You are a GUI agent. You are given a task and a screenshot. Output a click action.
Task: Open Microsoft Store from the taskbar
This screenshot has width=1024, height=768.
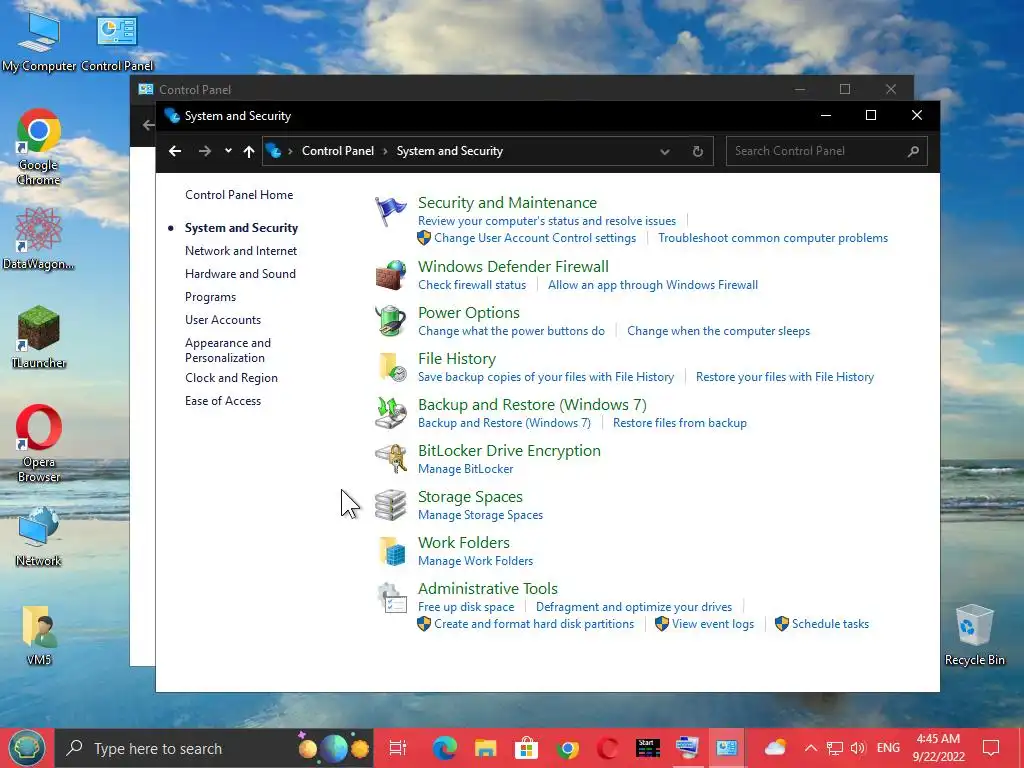pyautogui.click(x=526, y=748)
